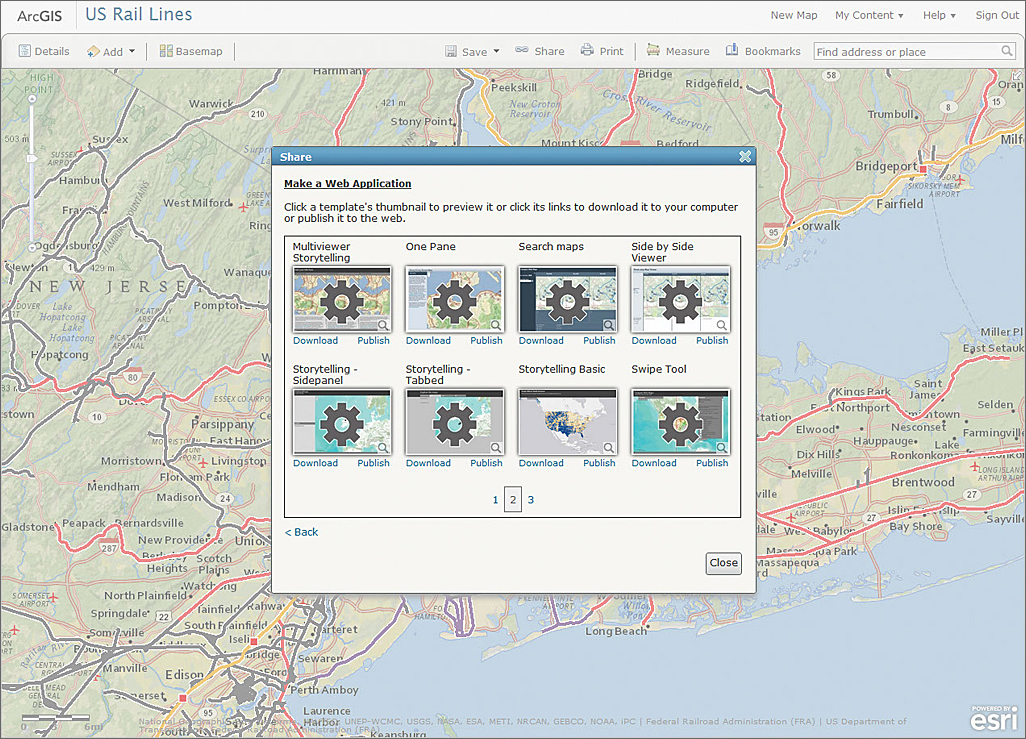The image size is (1026, 739).
Task: Click the US Rail Lines map title
Action: coord(139,14)
